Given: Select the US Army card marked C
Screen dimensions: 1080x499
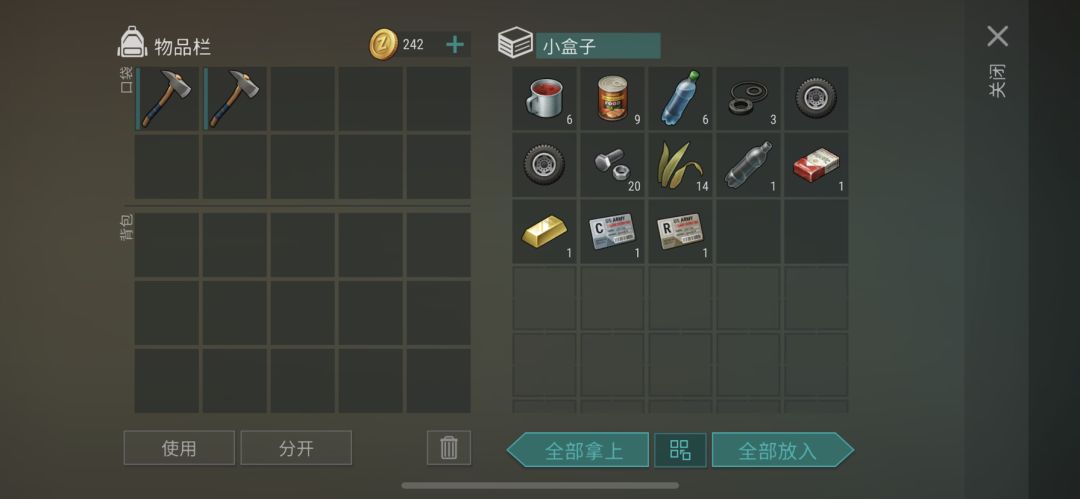Looking at the screenshot, I should pyautogui.click(x=612, y=232).
